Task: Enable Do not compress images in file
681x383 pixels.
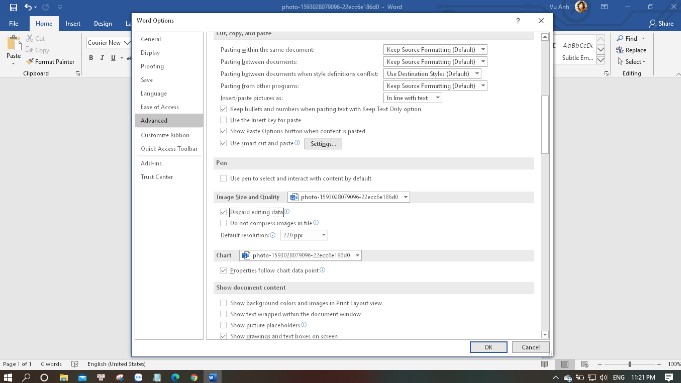Action: coord(223,223)
